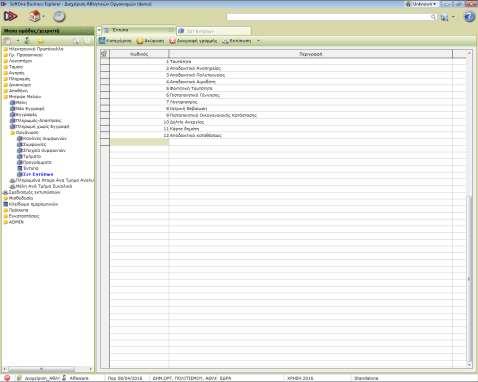Screen dimensions: 478x382
Task: Click the search magnifier icon in top search box
Action: click(433, 17)
